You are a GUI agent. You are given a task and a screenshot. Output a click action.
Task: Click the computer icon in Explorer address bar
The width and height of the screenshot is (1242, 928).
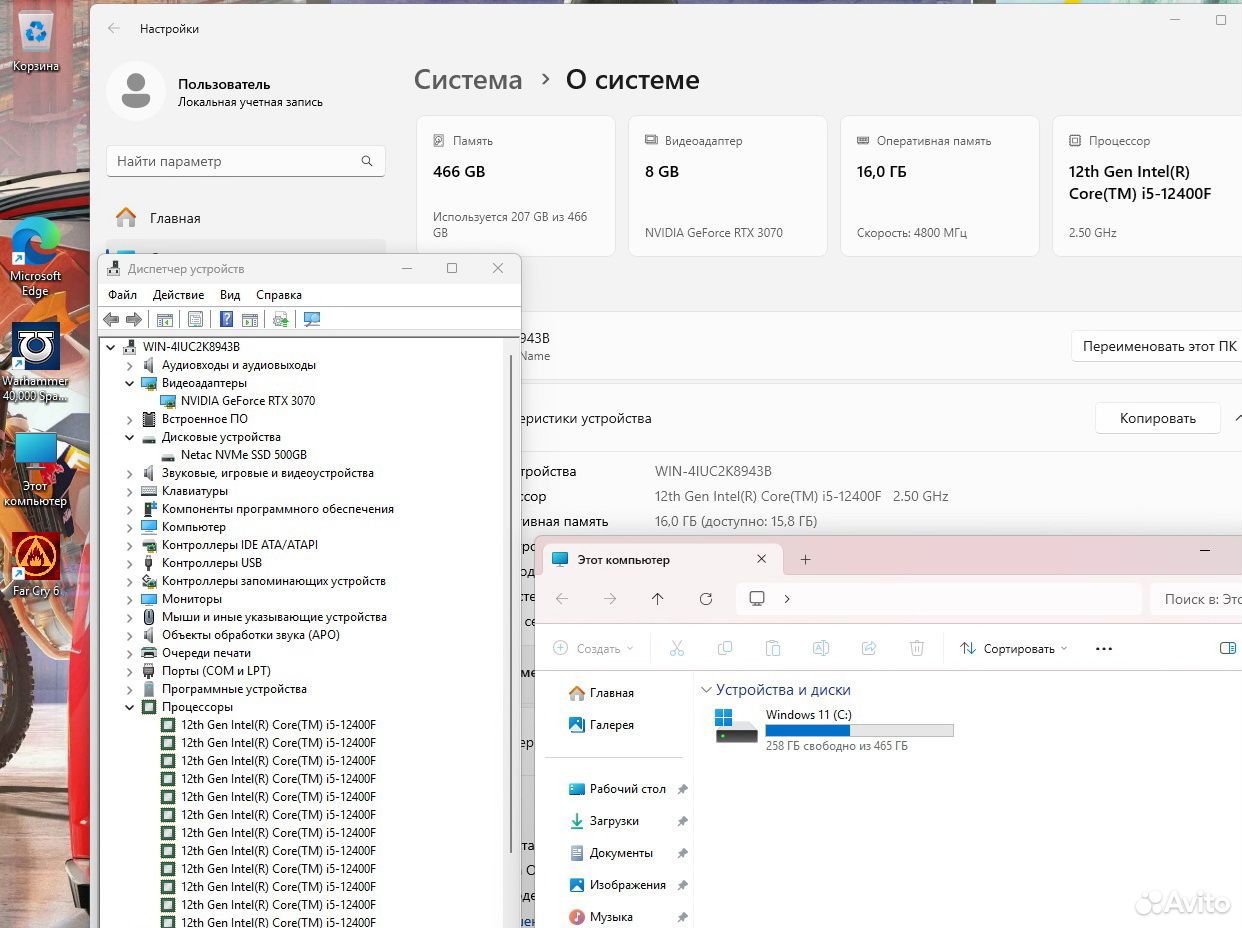click(x=757, y=599)
